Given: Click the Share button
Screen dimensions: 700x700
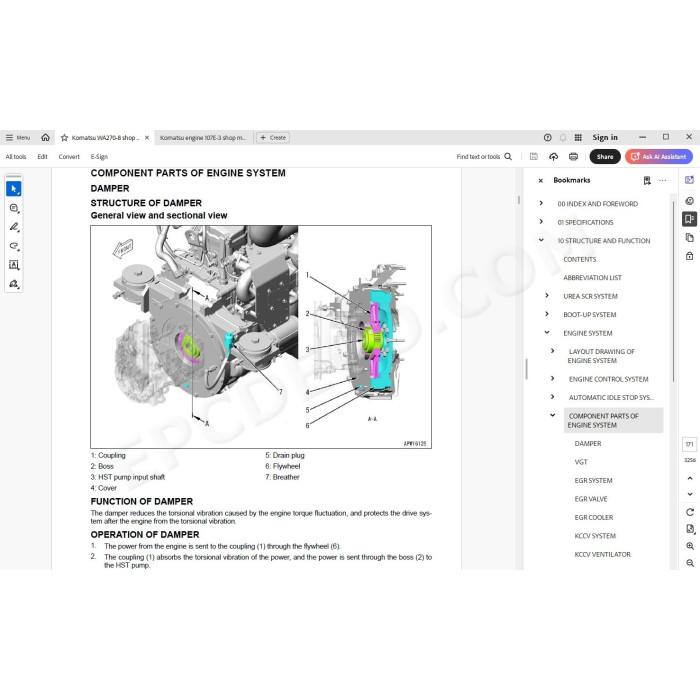Looking at the screenshot, I should 605,157.
